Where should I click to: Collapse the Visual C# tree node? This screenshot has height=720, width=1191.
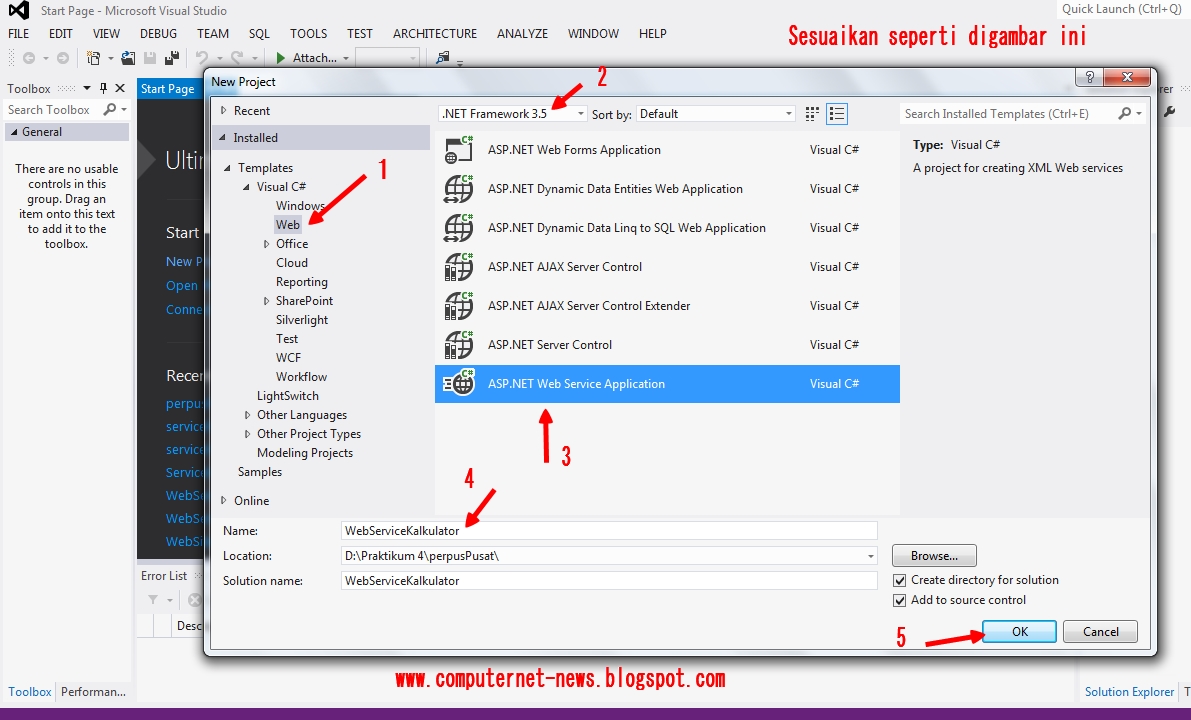tap(246, 187)
